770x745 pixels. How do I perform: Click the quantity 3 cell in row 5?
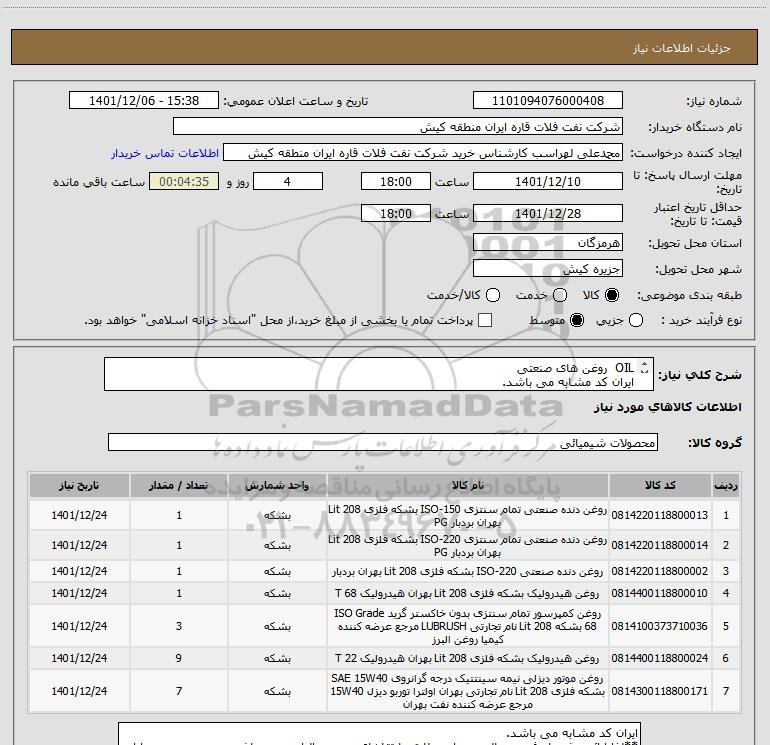tap(179, 626)
